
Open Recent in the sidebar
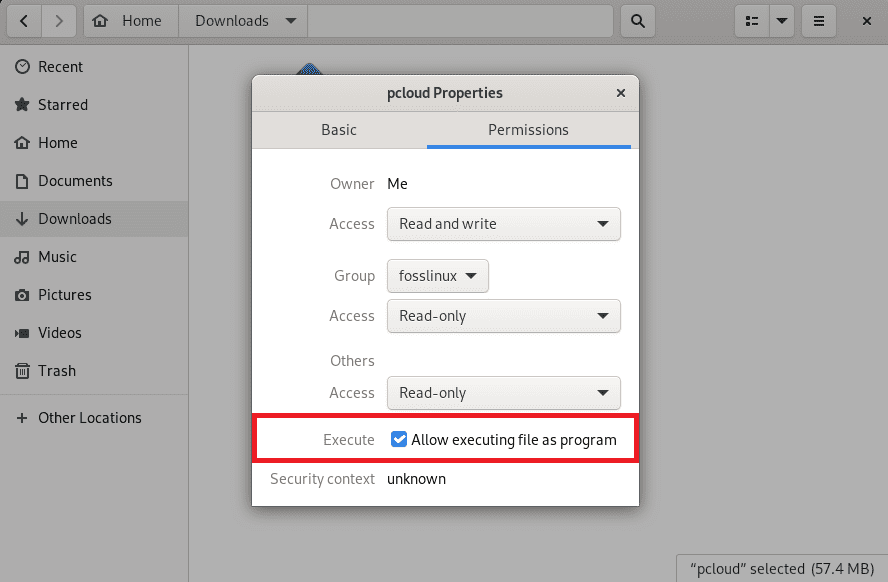[x=94, y=67]
